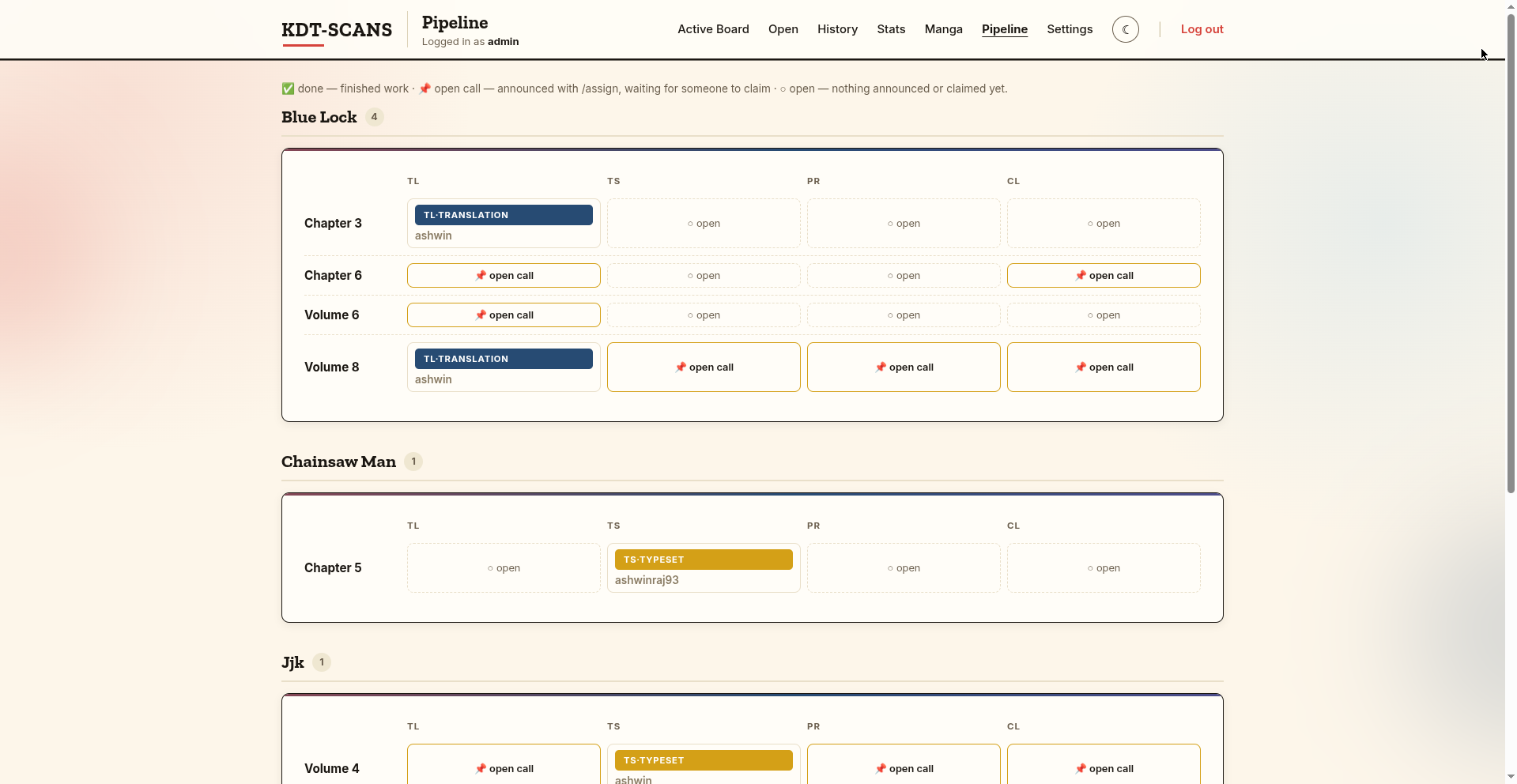Select Blue Lock Volume 8 CL open call
This screenshot has height=784, width=1517.
click(1104, 367)
